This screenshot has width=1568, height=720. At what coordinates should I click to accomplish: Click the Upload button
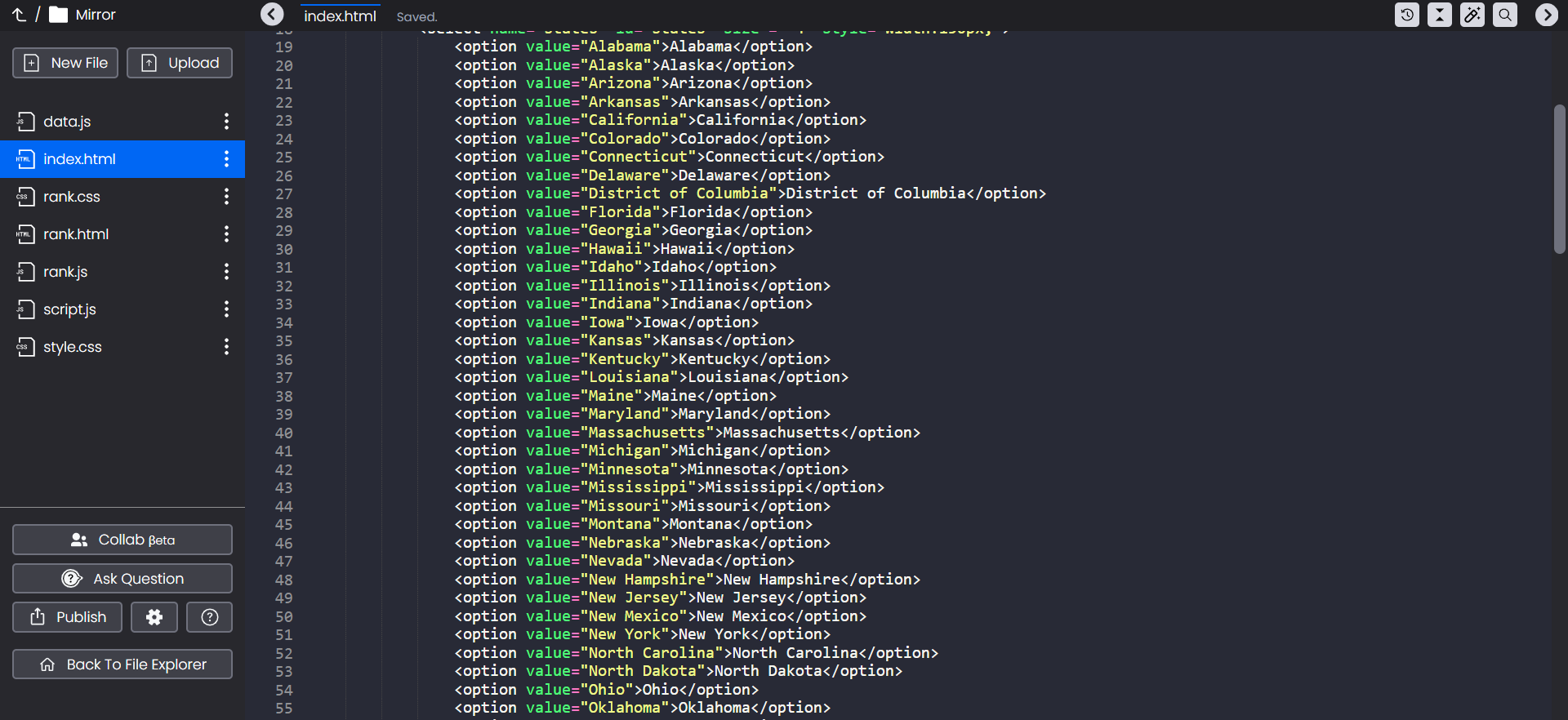180,63
